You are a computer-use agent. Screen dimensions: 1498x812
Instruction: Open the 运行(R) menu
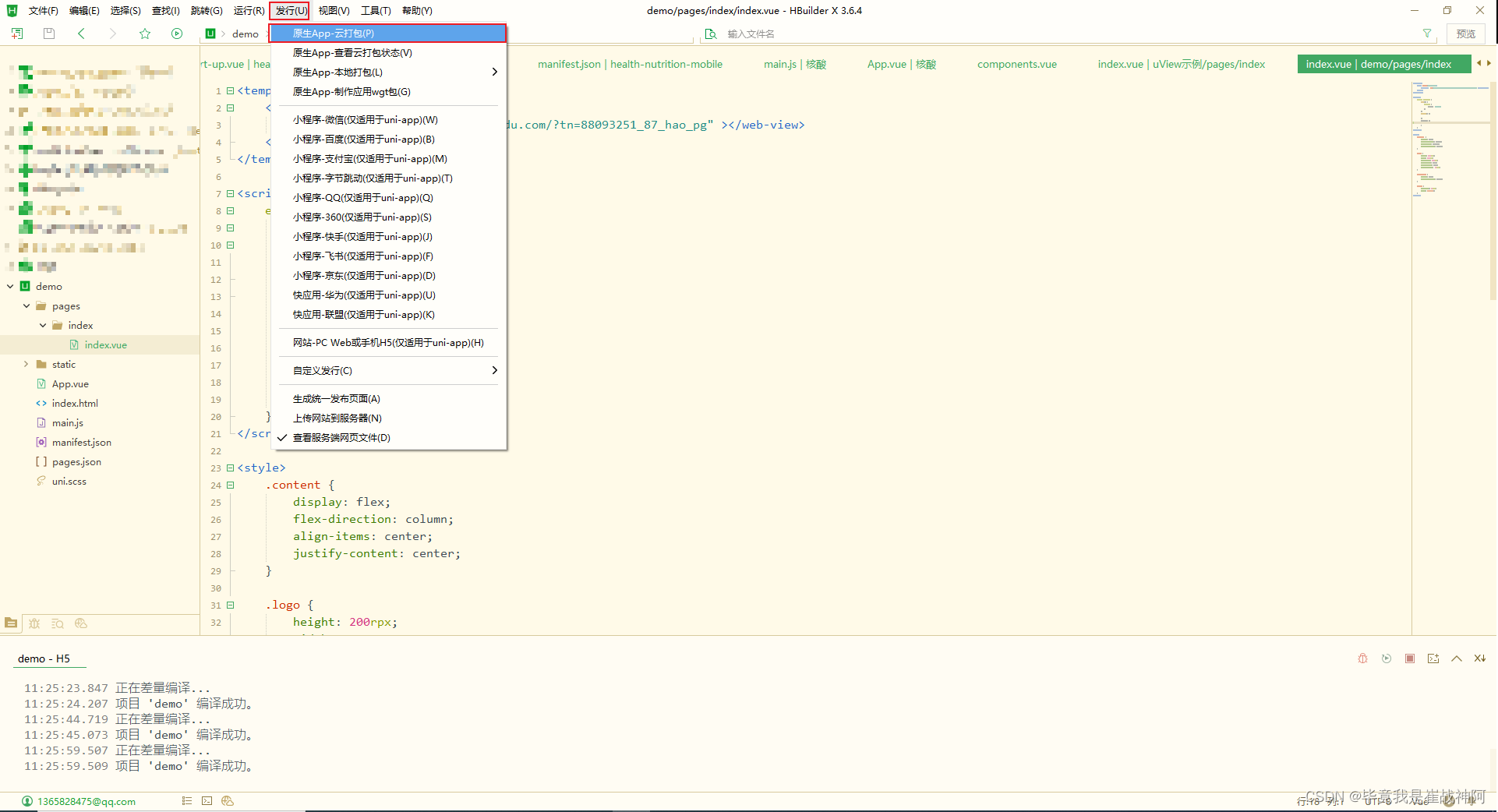(x=249, y=11)
